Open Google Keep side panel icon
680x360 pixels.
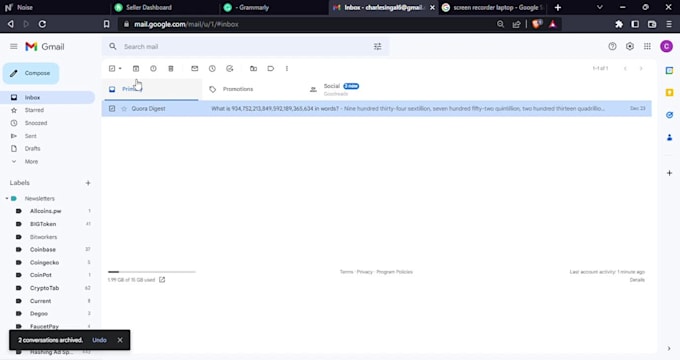(669, 92)
